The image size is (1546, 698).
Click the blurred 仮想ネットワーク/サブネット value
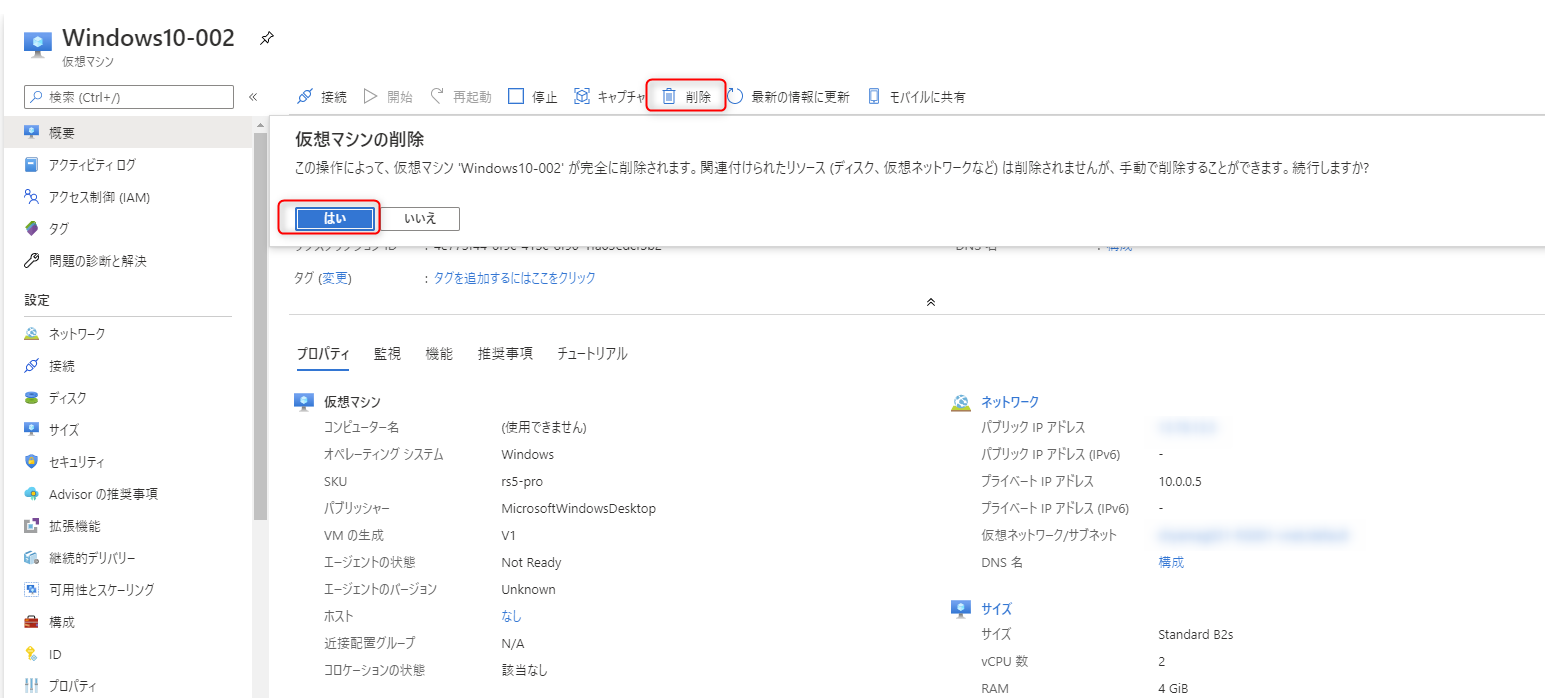[x=1253, y=535]
